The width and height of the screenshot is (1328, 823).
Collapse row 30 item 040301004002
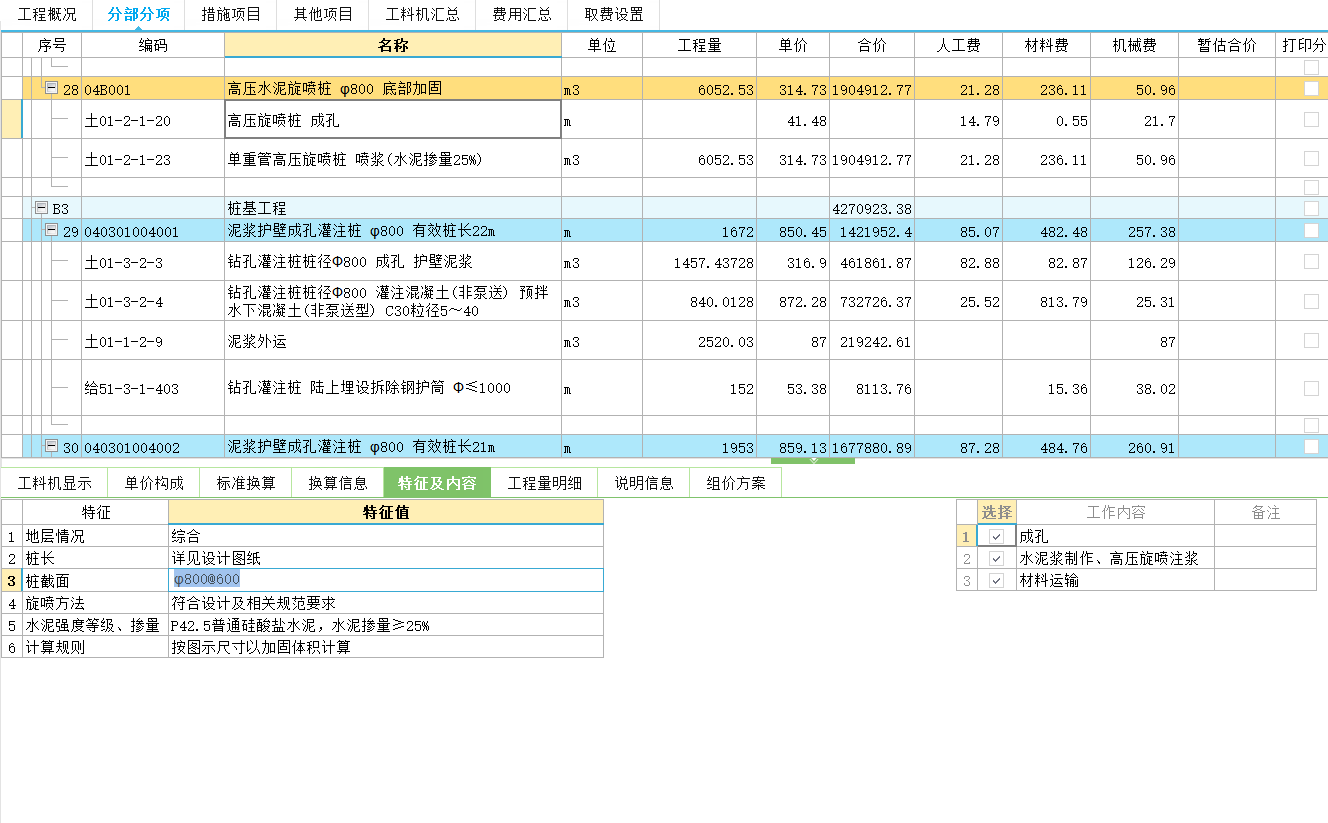click(x=51, y=446)
